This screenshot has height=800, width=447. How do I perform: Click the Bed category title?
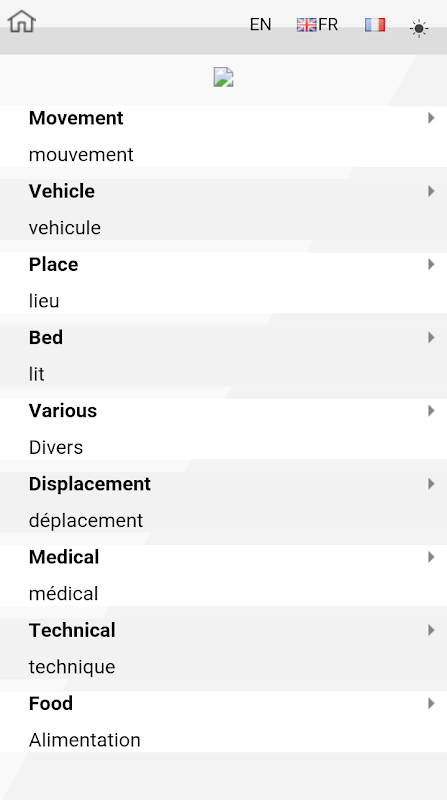coord(46,338)
